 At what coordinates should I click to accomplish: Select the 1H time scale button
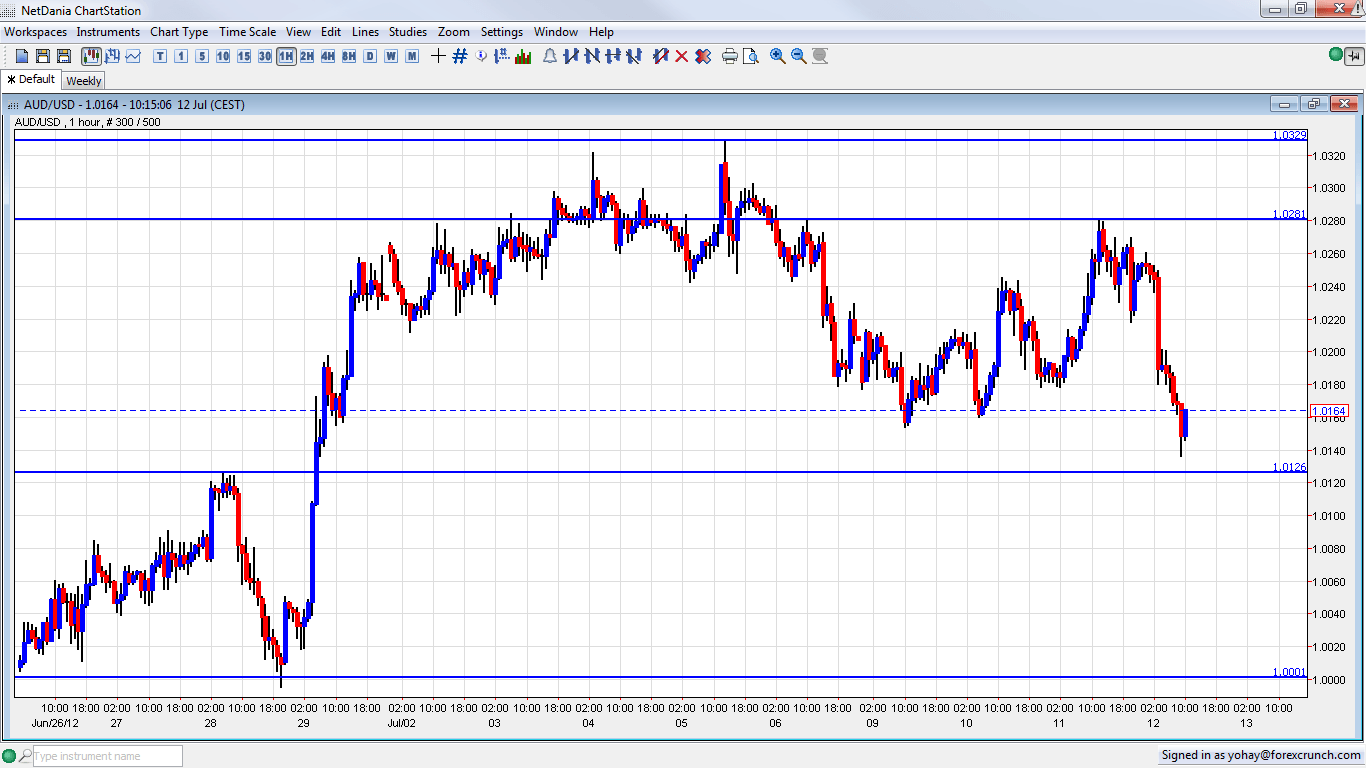point(286,56)
